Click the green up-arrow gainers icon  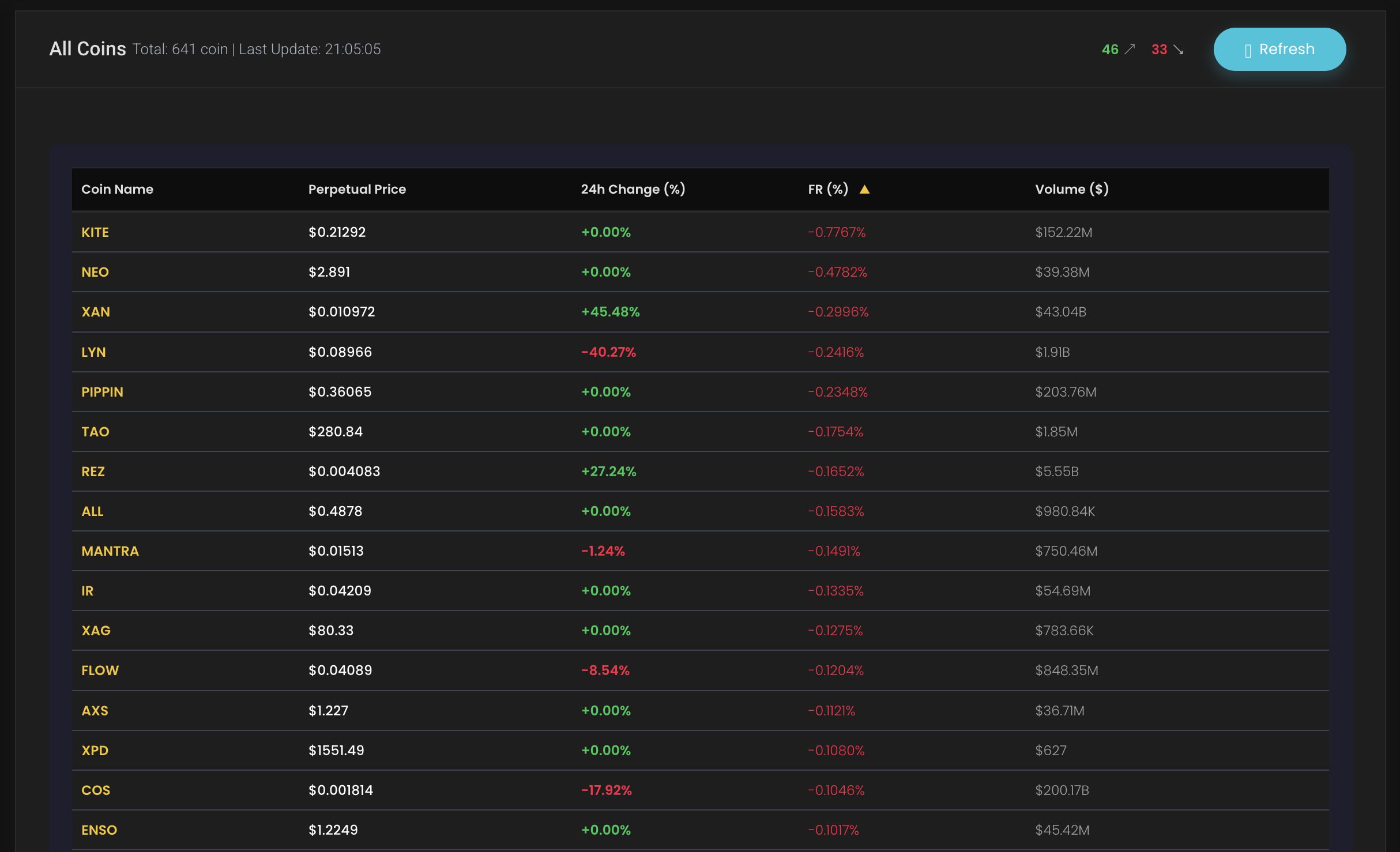point(1130,50)
